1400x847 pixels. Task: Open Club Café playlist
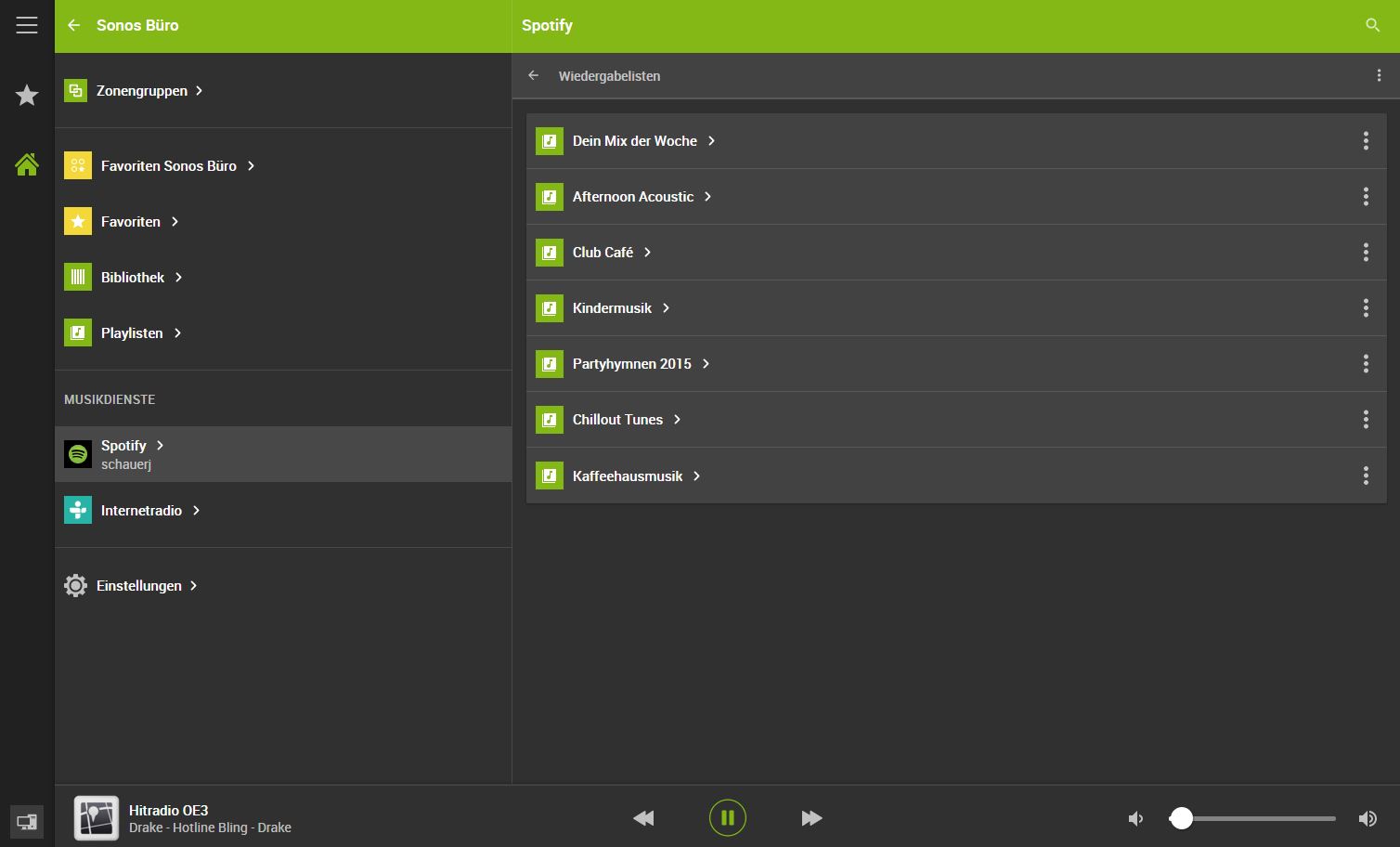pyautogui.click(x=956, y=253)
